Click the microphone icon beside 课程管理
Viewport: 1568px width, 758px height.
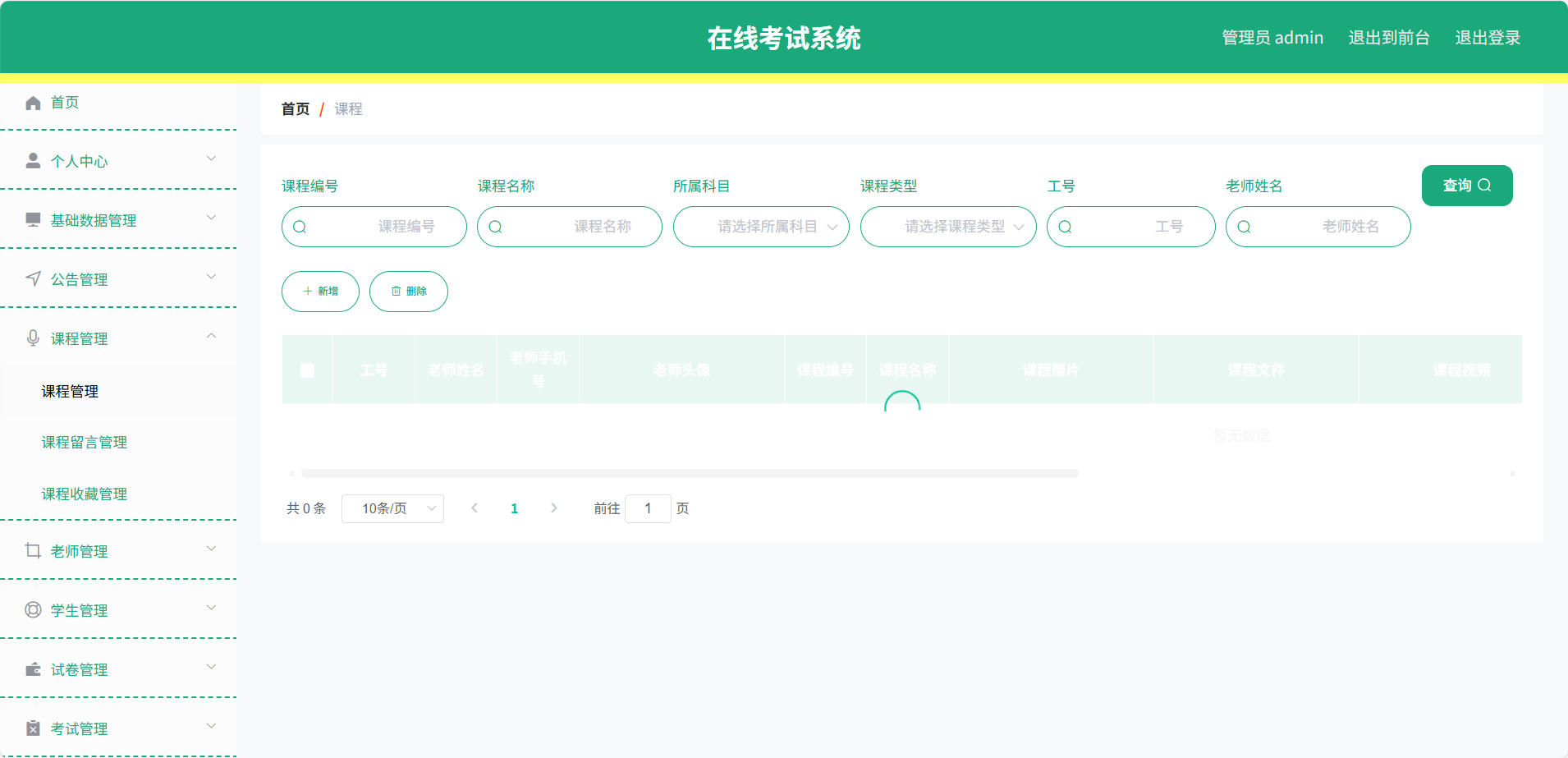tap(33, 338)
